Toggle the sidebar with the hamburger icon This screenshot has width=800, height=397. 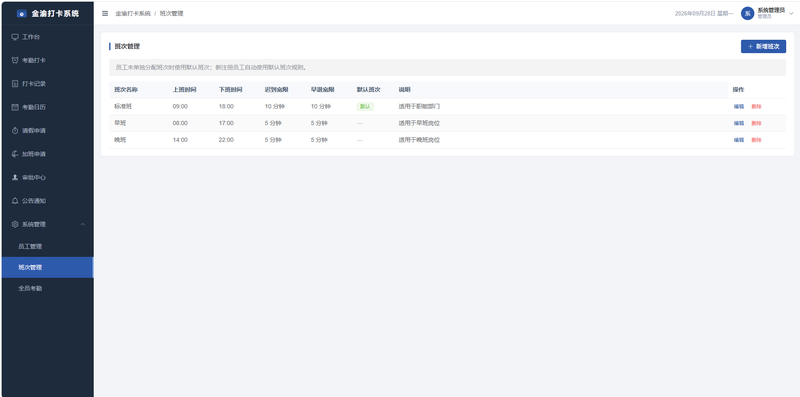coord(105,14)
